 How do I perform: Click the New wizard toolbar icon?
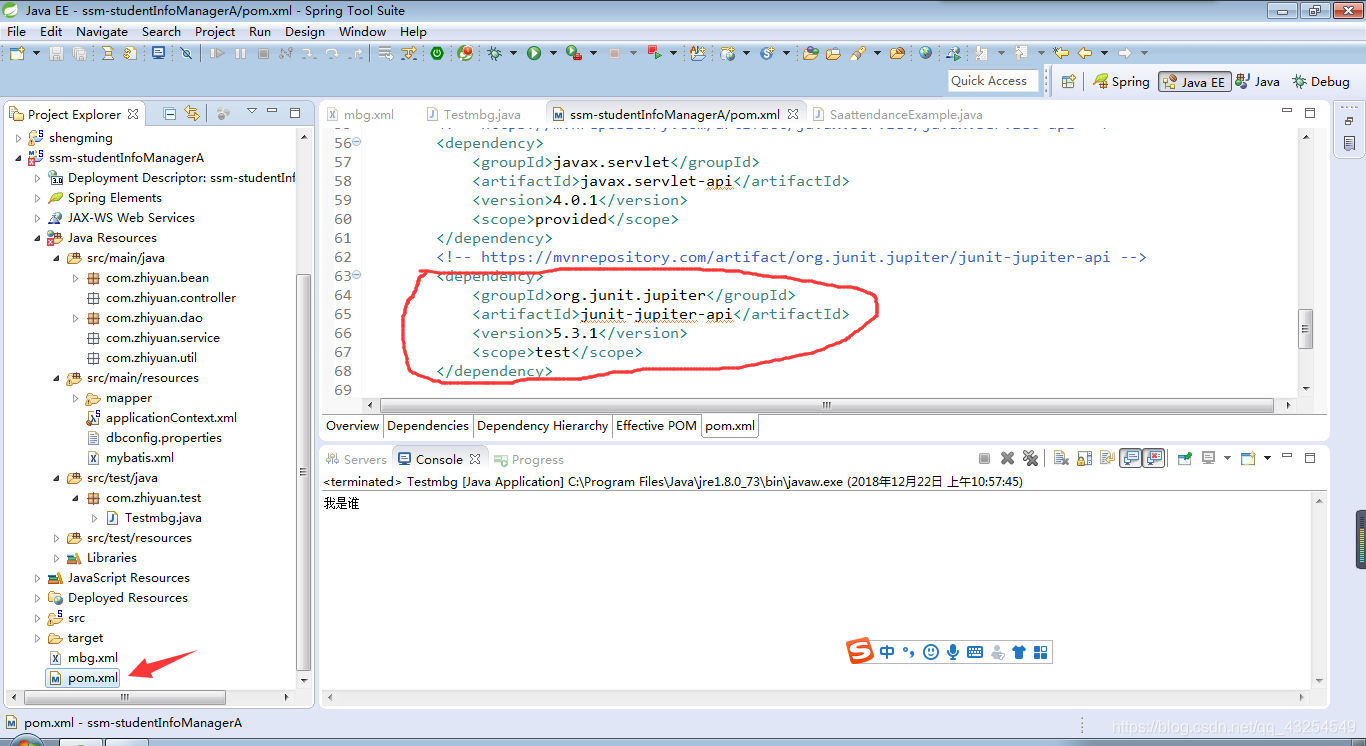[17, 53]
